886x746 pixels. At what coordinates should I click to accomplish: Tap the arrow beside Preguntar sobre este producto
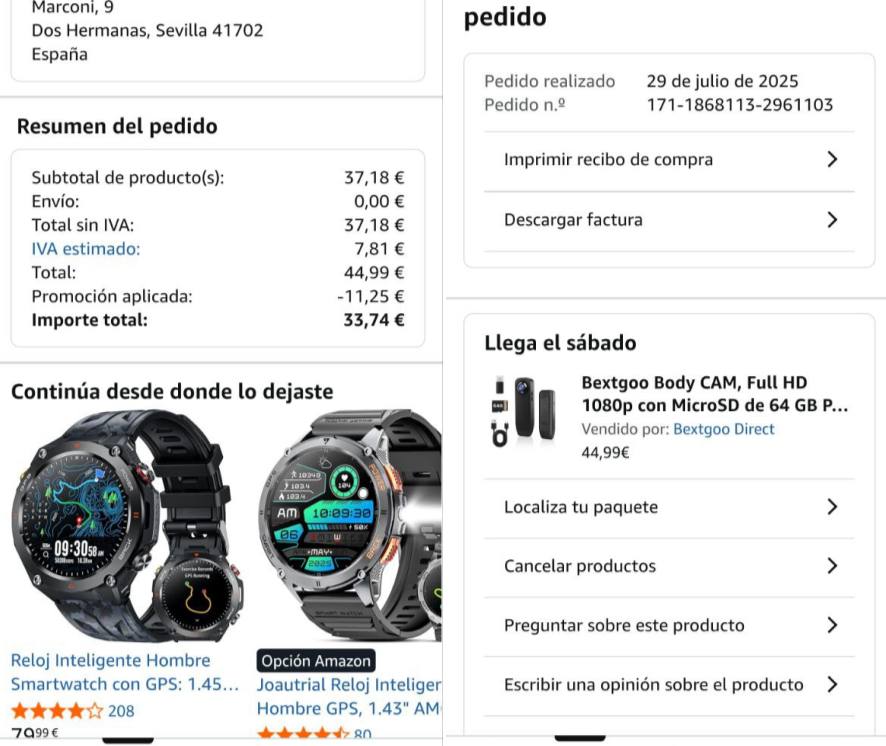[x=832, y=625]
